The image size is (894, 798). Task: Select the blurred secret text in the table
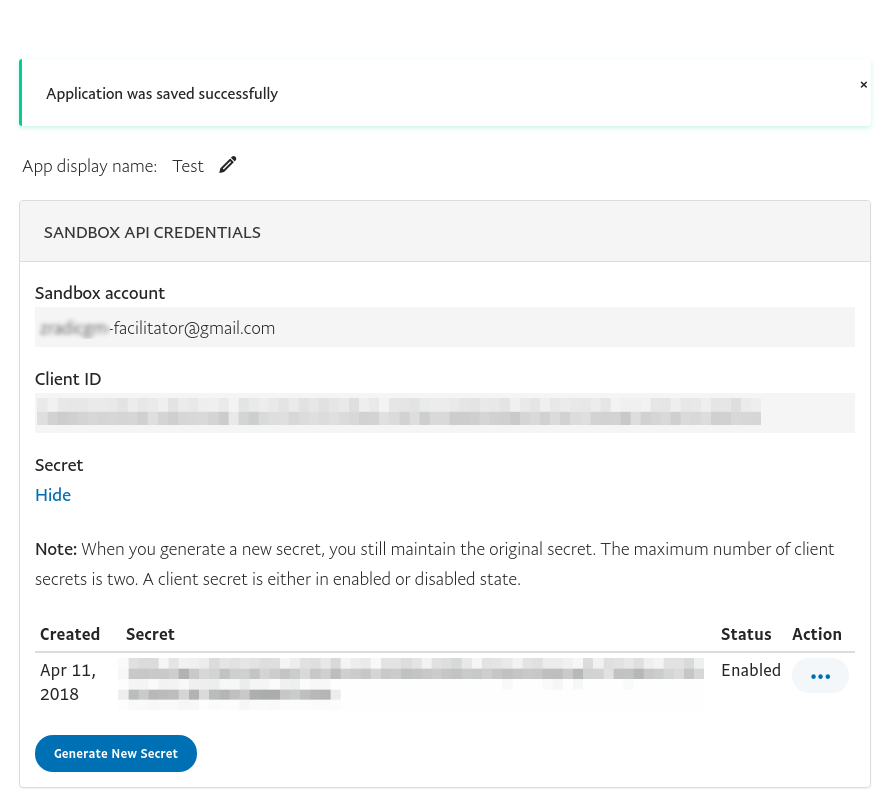coord(410,682)
